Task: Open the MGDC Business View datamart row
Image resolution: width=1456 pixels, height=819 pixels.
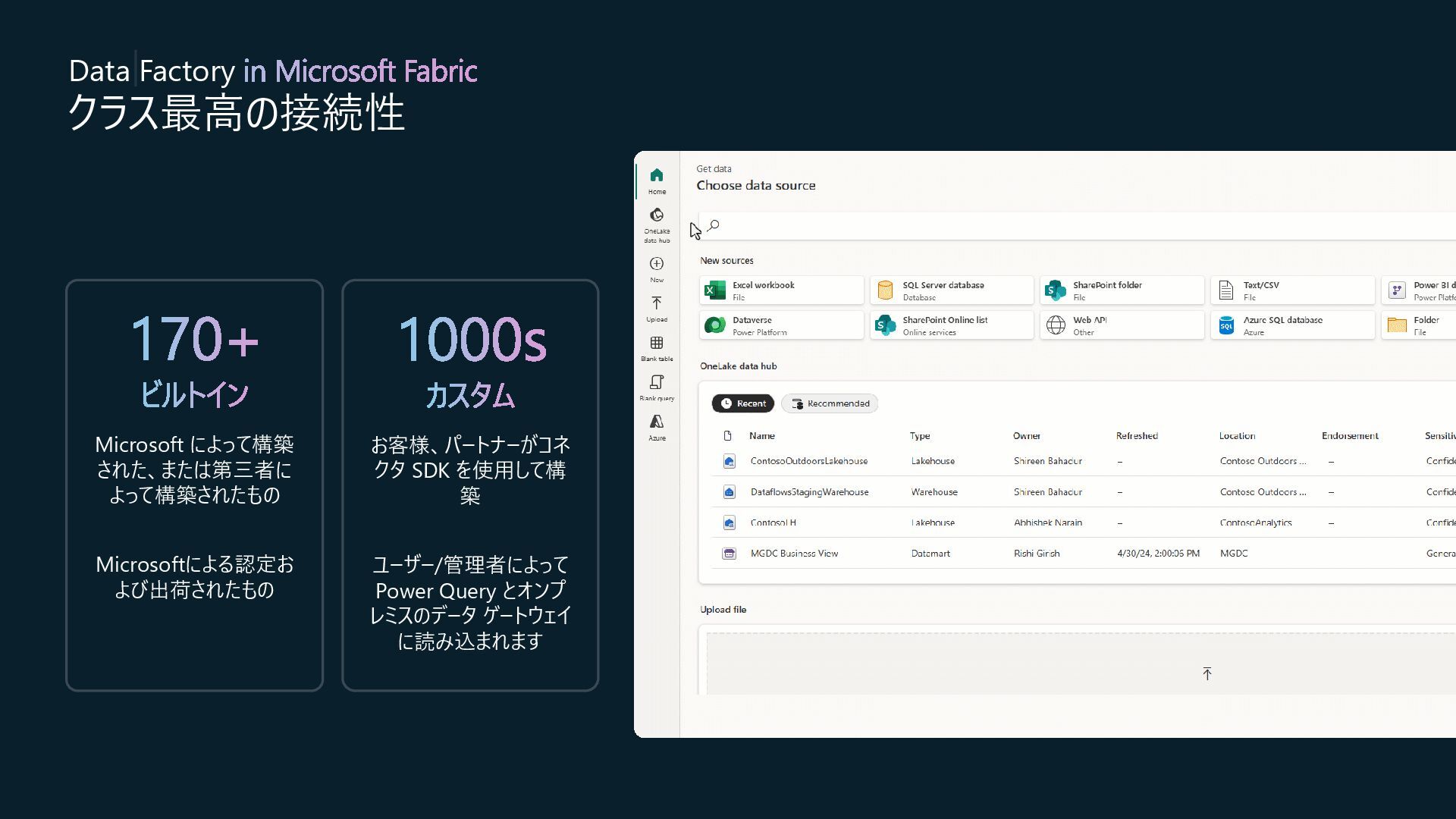Action: click(x=794, y=554)
